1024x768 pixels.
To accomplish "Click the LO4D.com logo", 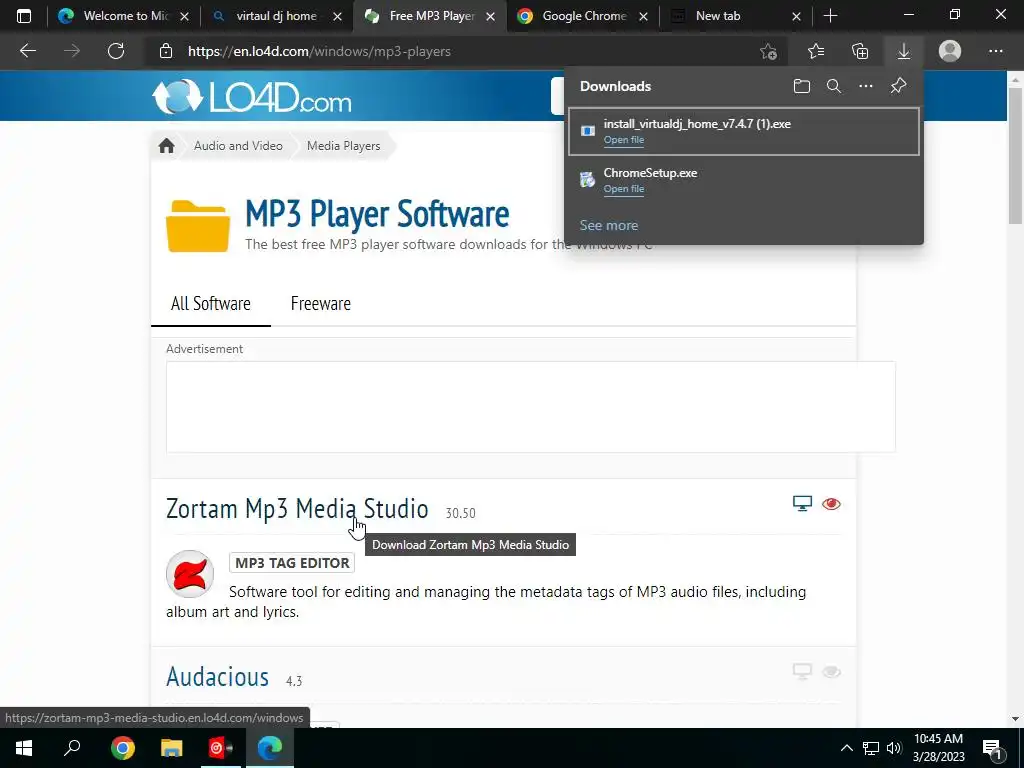I will point(252,97).
